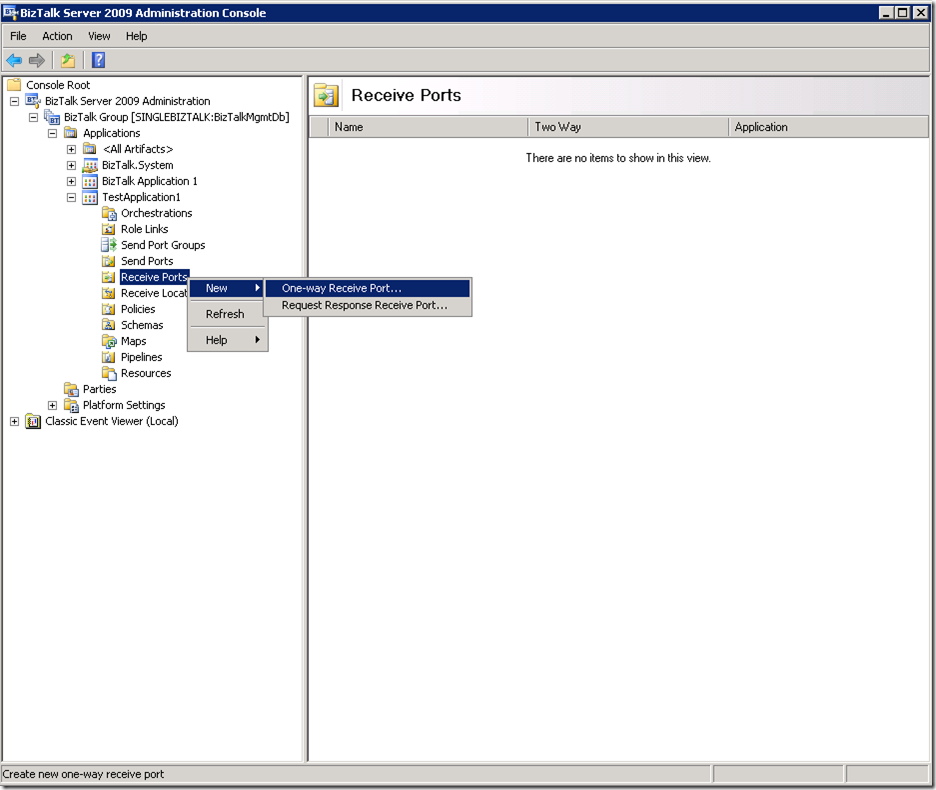Choose Request Response Receive Port option
The height and width of the screenshot is (790, 936).
368,305
